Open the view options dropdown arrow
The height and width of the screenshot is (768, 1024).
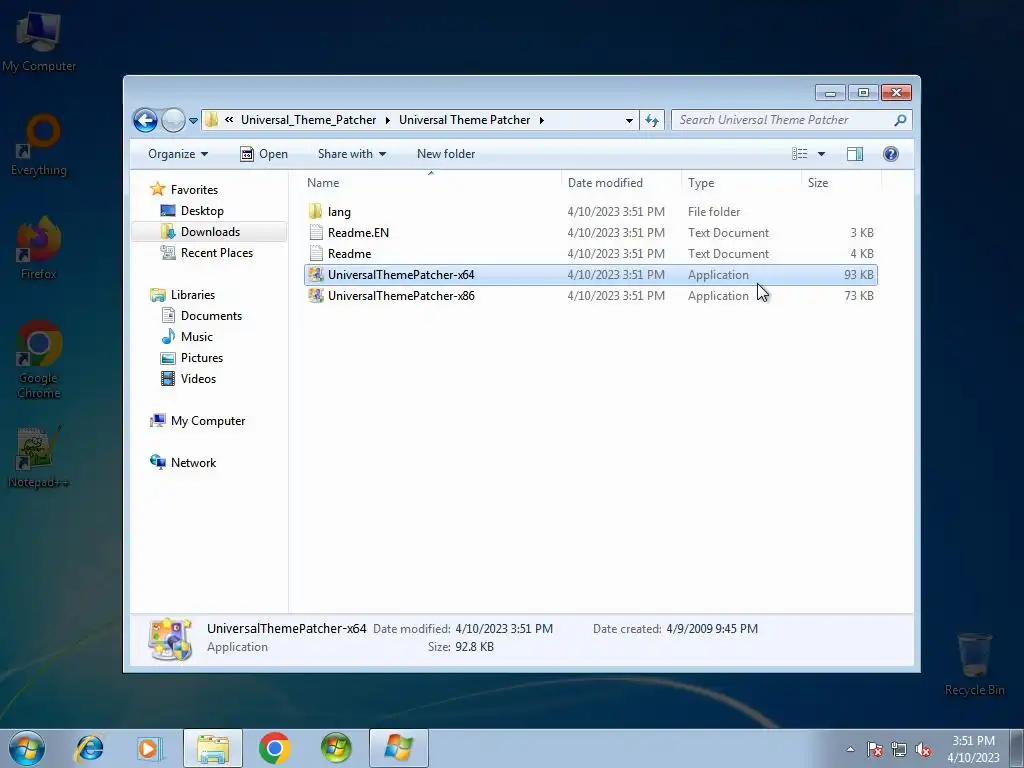(822, 154)
